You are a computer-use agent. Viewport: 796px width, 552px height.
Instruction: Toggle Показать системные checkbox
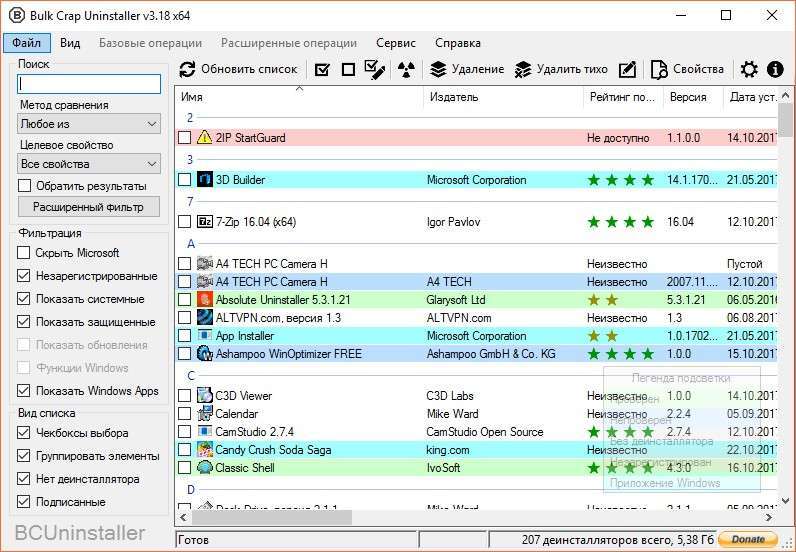23,298
